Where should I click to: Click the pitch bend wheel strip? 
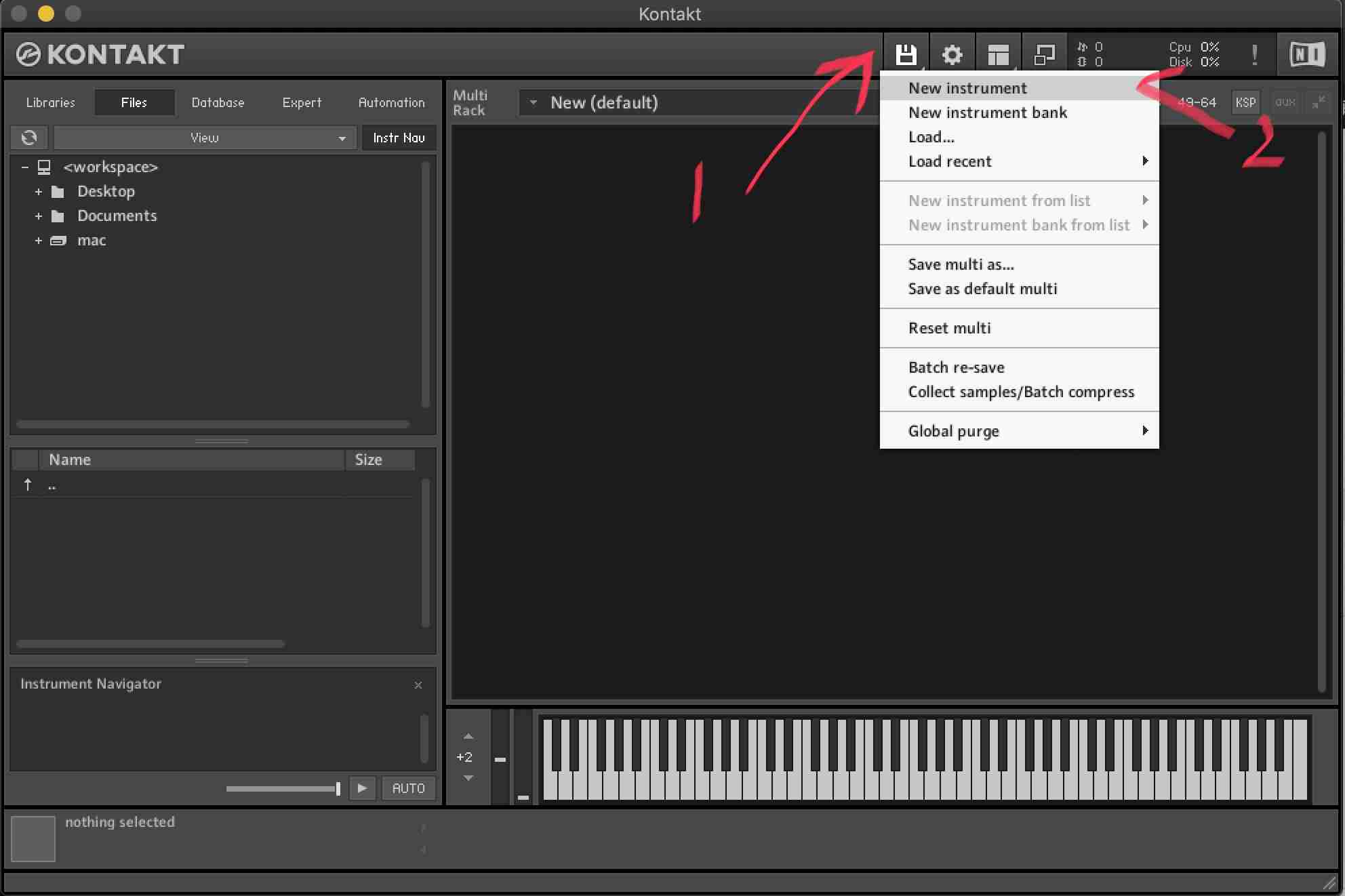click(500, 757)
